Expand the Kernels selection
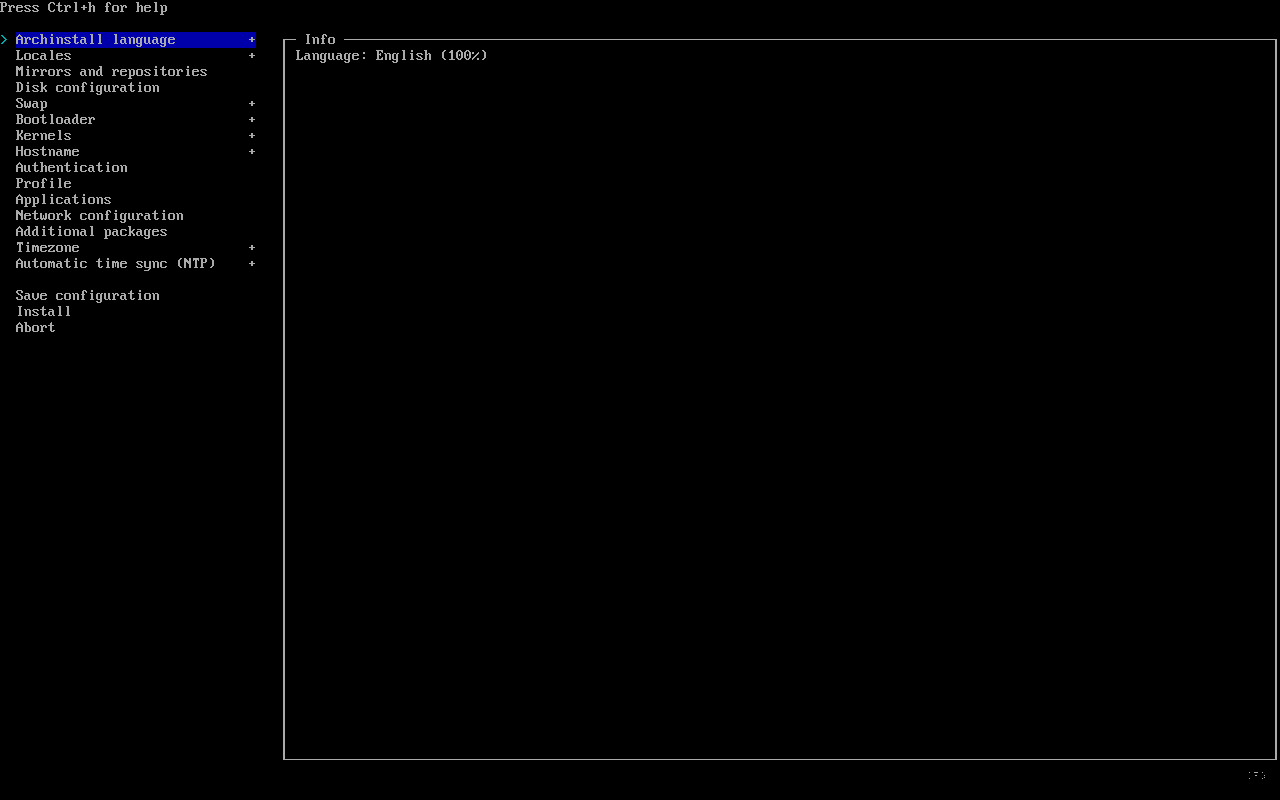1280x800 pixels. coord(252,135)
